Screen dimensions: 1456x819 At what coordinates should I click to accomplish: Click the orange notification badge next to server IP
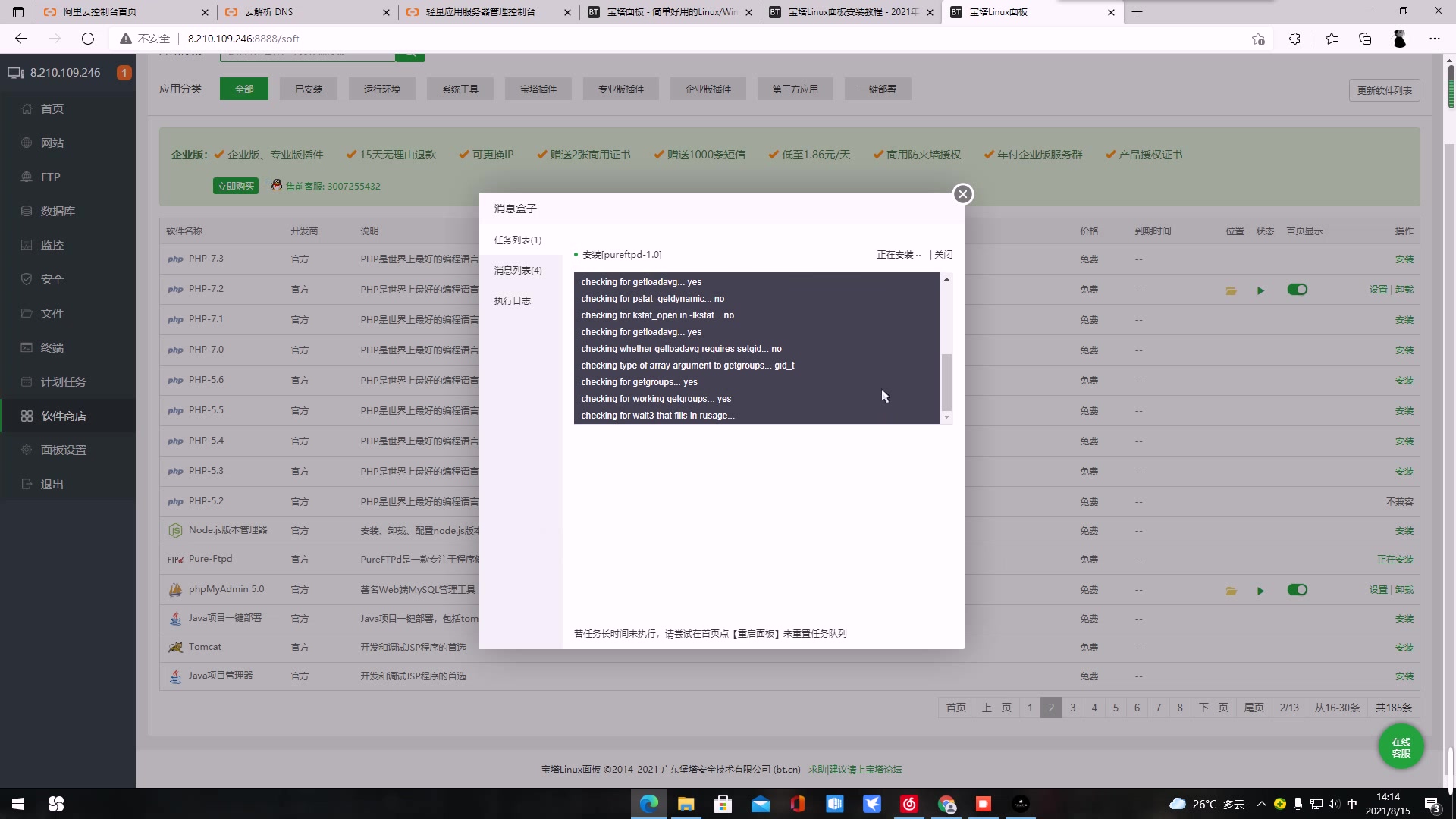124,73
